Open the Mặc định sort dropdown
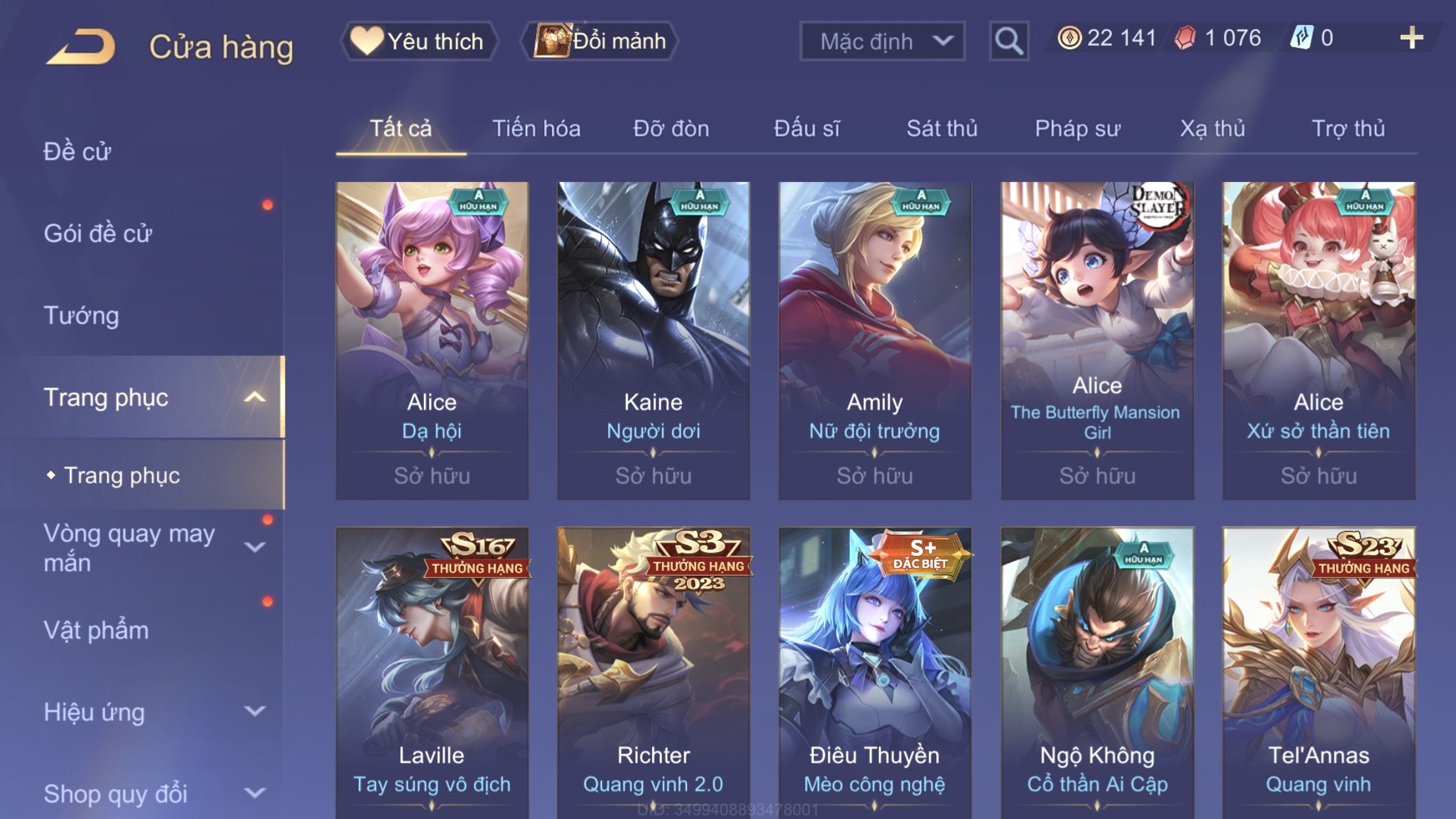The height and width of the screenshot is (819, 1456). (x=882, y=41)
